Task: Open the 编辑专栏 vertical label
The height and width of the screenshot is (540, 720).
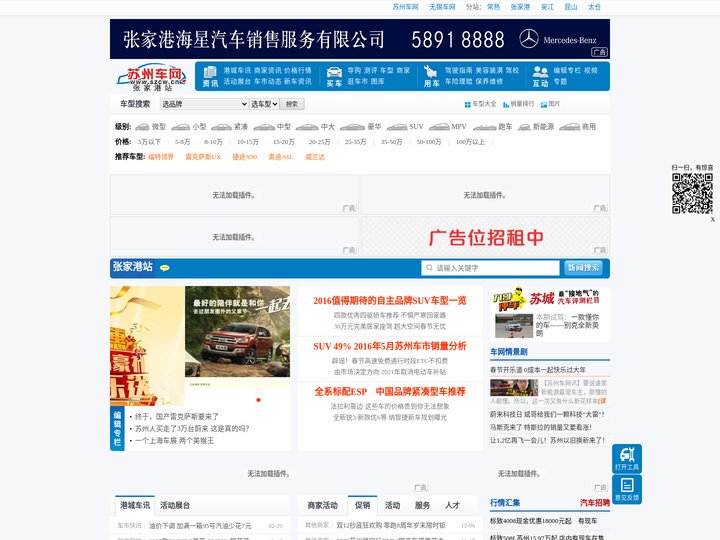Action: tap(117, 428)
